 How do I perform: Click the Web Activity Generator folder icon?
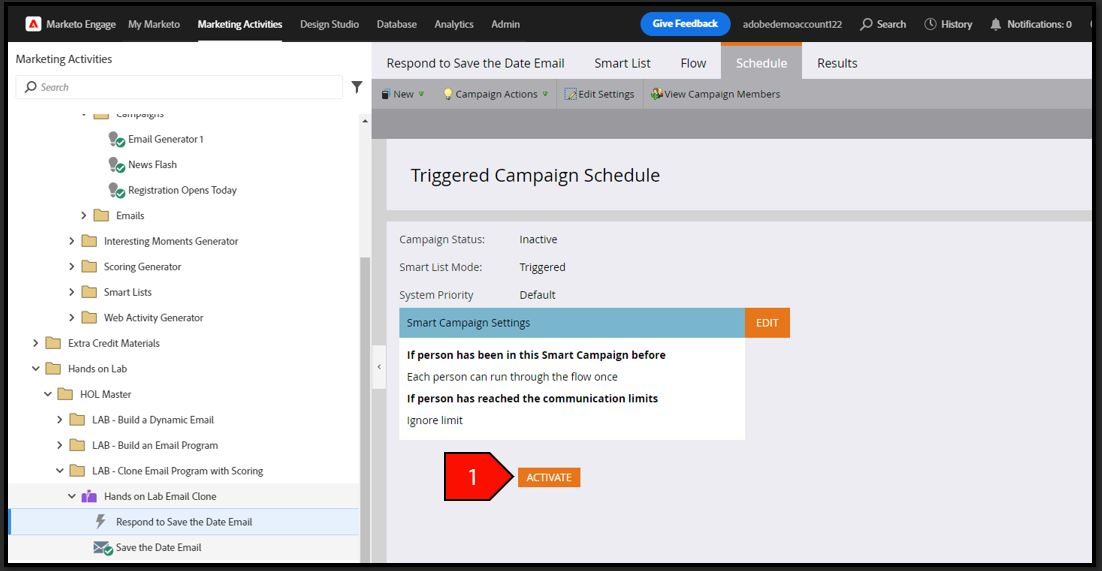[89, 317]
